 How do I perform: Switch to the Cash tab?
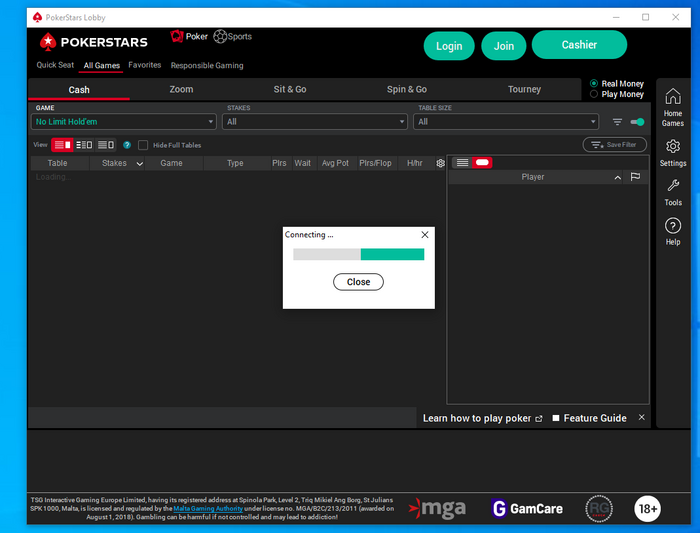(x=79, y=90)
